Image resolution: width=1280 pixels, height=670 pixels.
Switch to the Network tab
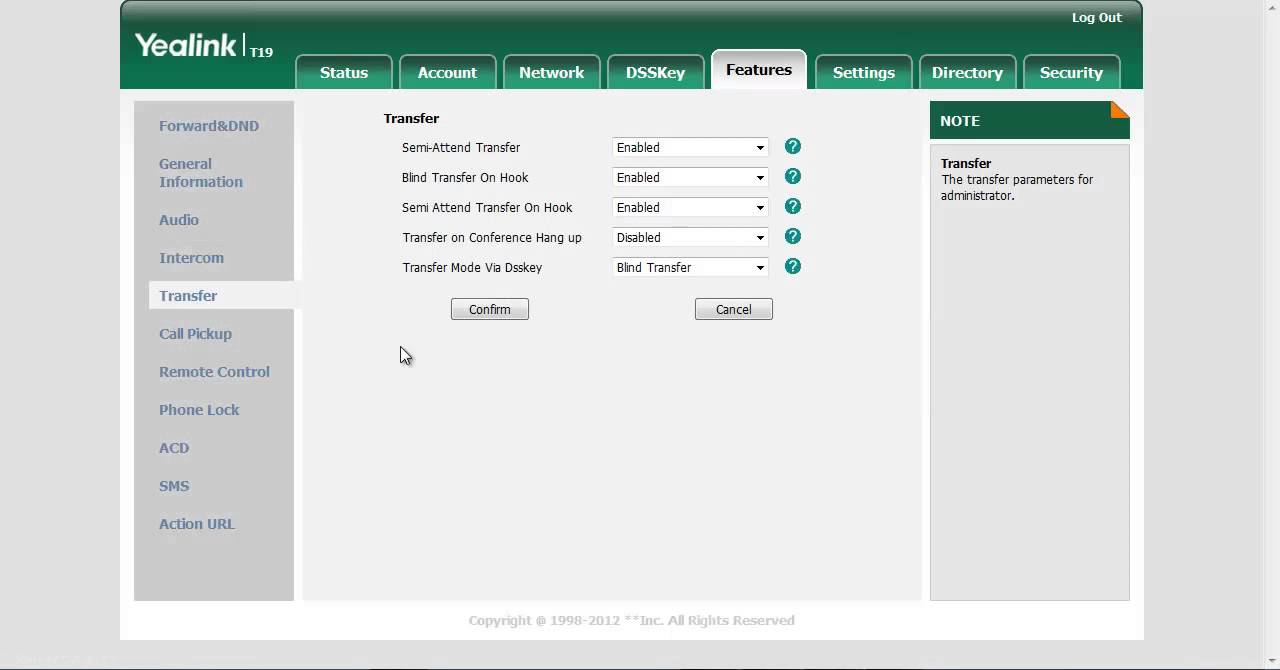(x=551, y=72)
